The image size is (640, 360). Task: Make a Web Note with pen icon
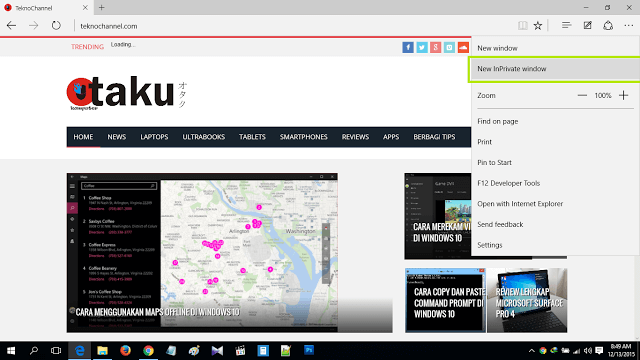tap(587, 26)
